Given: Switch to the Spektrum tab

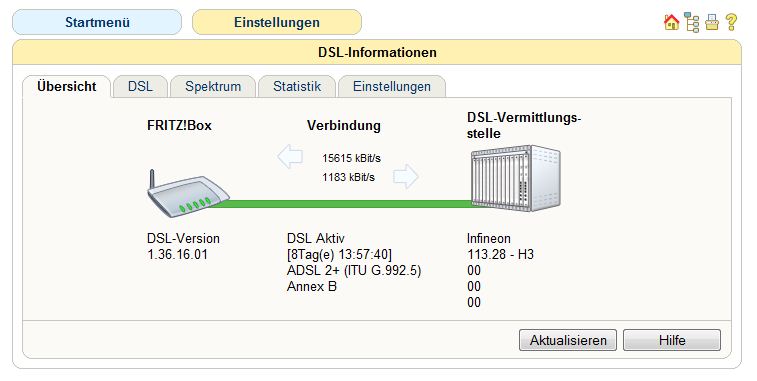Looking at the screenshot, I should pos(213,87).
